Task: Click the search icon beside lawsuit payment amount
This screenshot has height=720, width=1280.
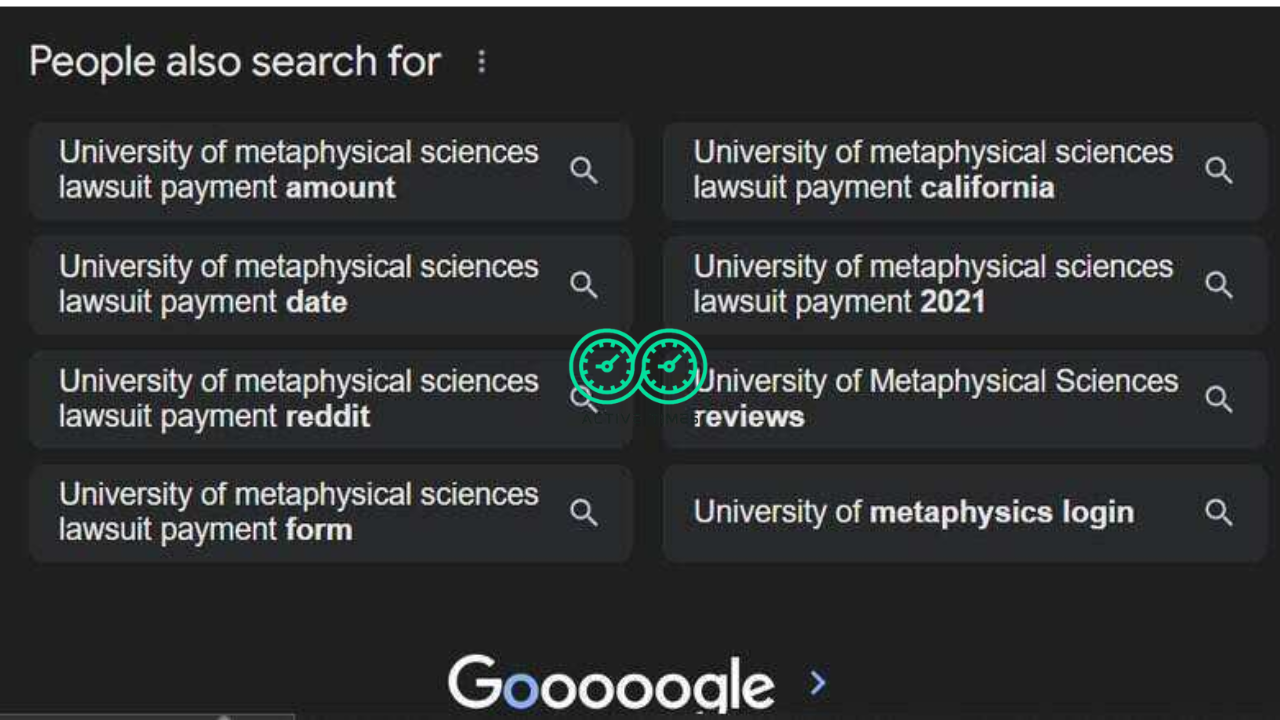Action: 584,170
